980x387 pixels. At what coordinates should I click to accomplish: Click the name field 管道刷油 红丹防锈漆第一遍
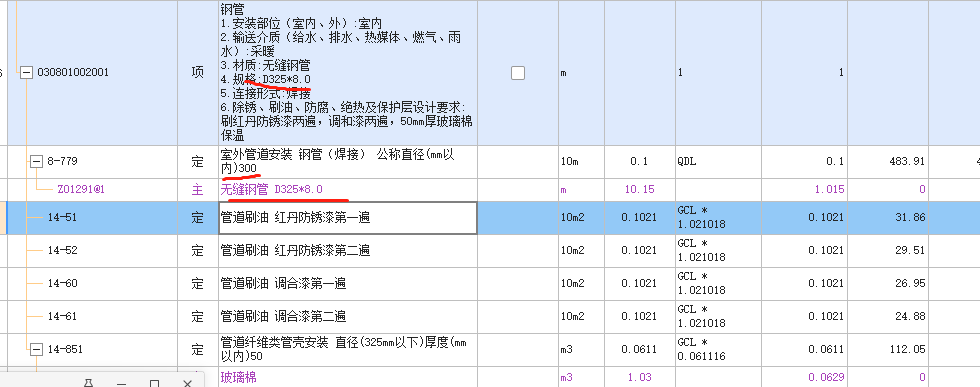348,218
